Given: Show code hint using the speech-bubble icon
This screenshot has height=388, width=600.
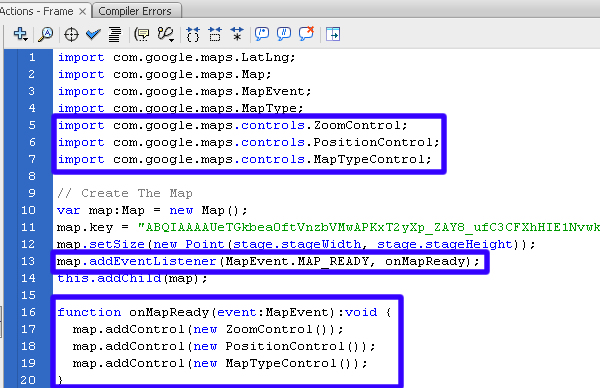Looking at the screenshot, I should [142, 34].
